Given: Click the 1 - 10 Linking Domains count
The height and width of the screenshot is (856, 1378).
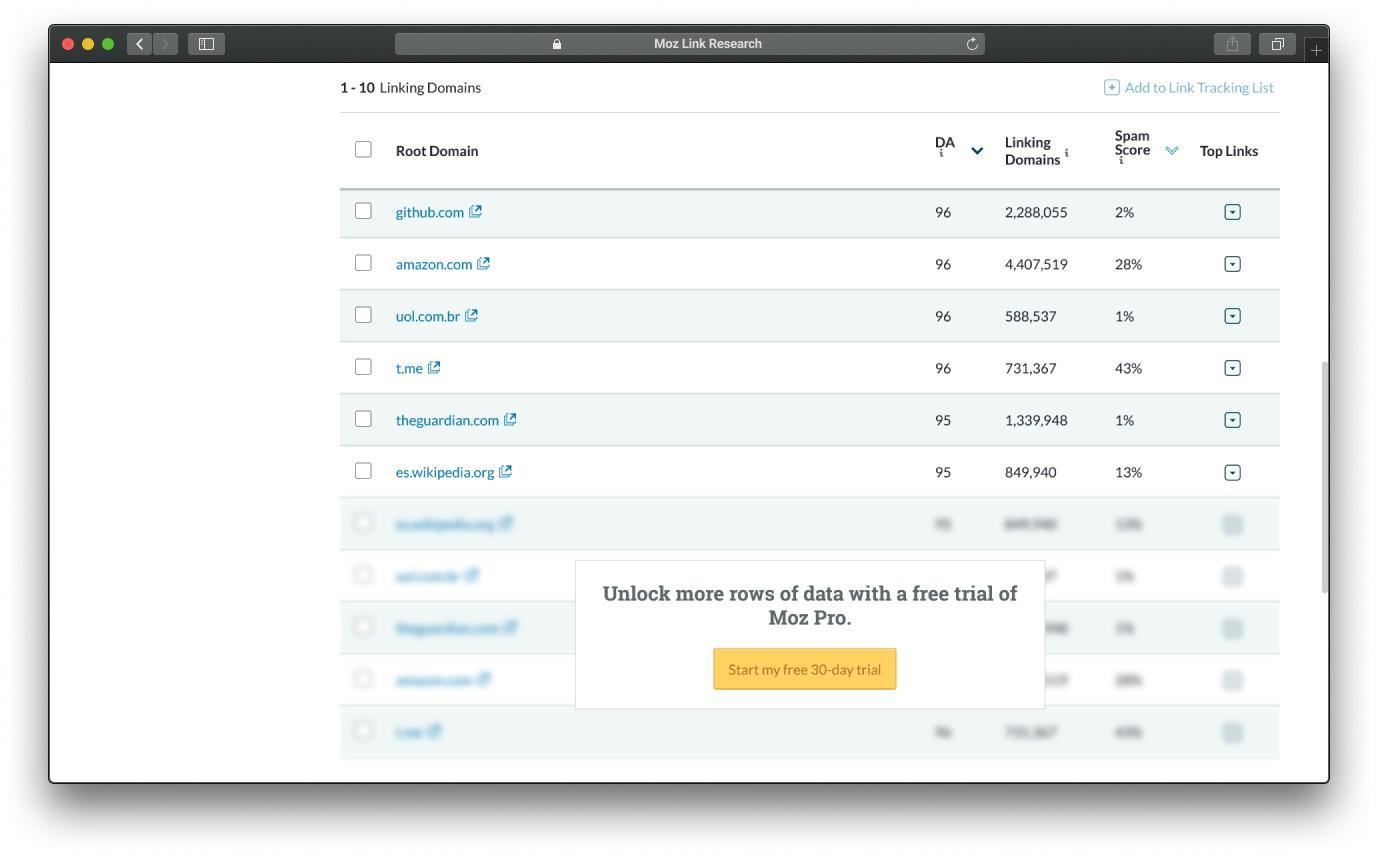Looking at the screenshot, I should pyautogui.click(x=410, y=87).
